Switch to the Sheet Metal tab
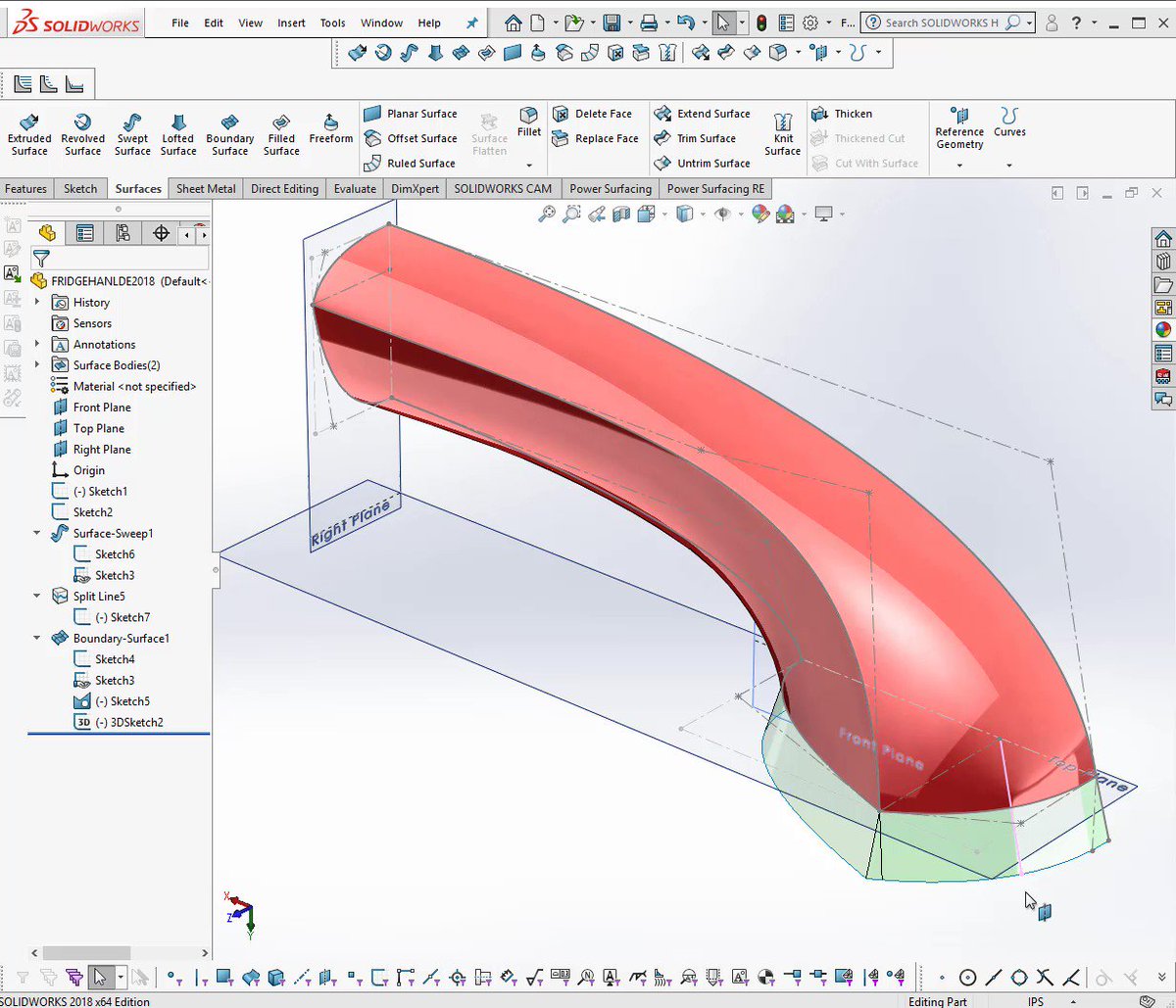 tap(205, 188)
